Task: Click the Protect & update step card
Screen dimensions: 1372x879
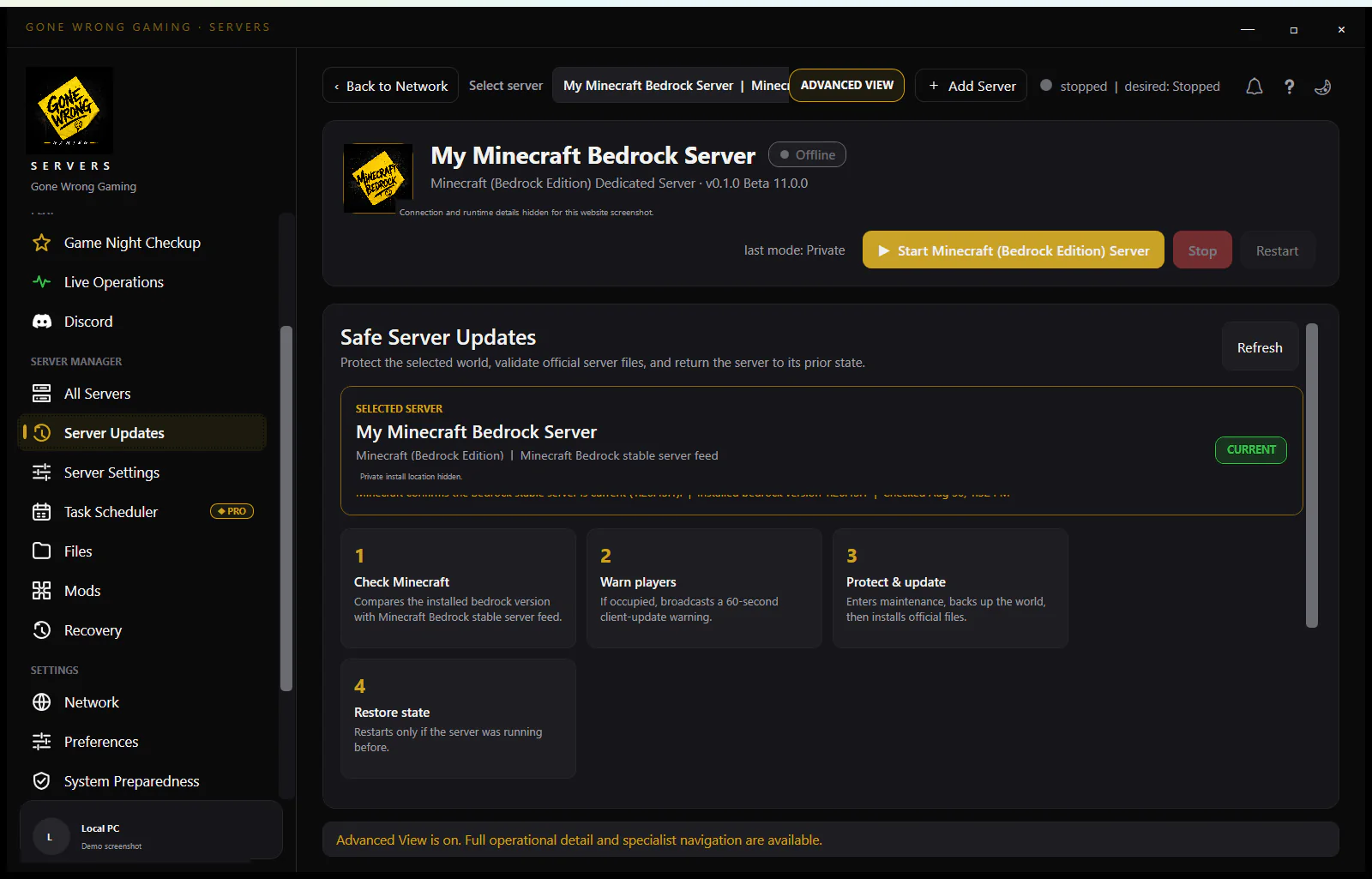Action: click(950, 588)
